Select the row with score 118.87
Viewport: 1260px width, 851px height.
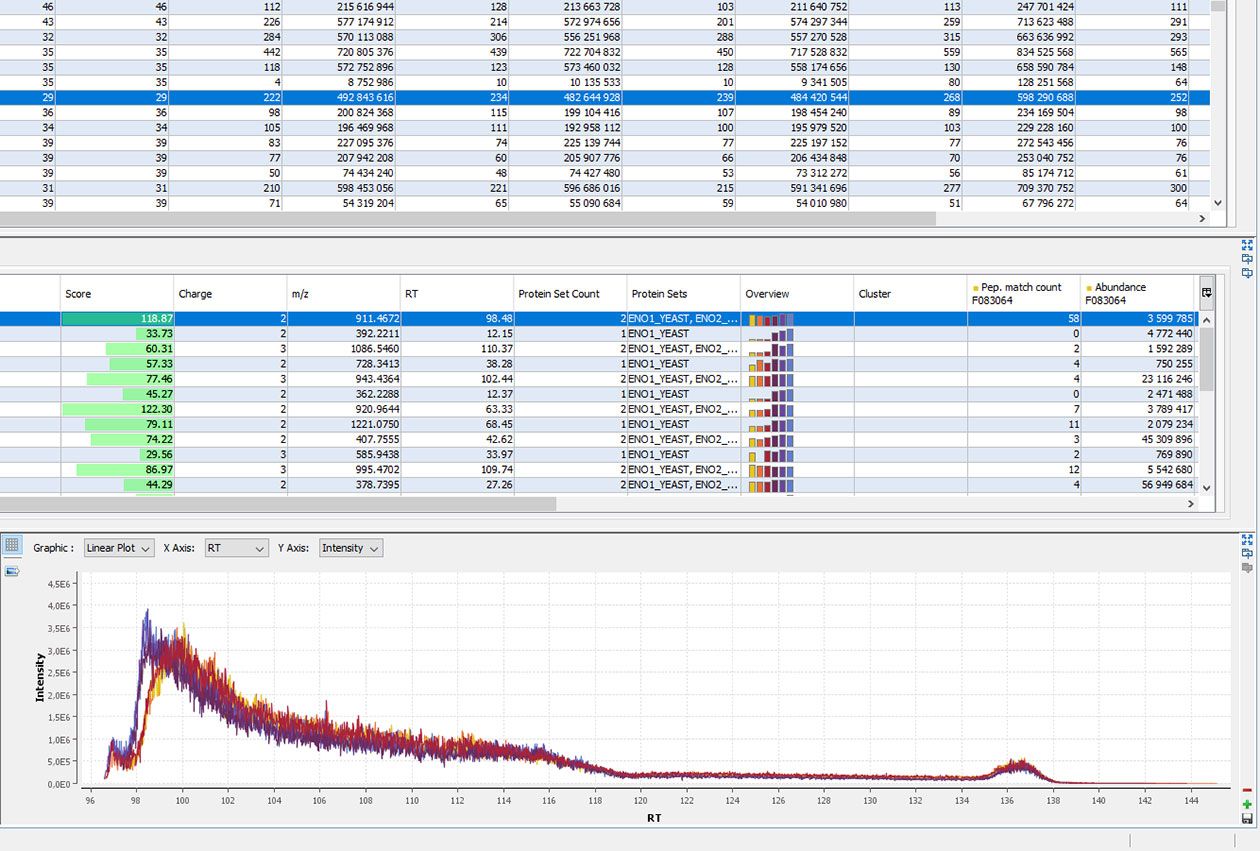[598, 319]
